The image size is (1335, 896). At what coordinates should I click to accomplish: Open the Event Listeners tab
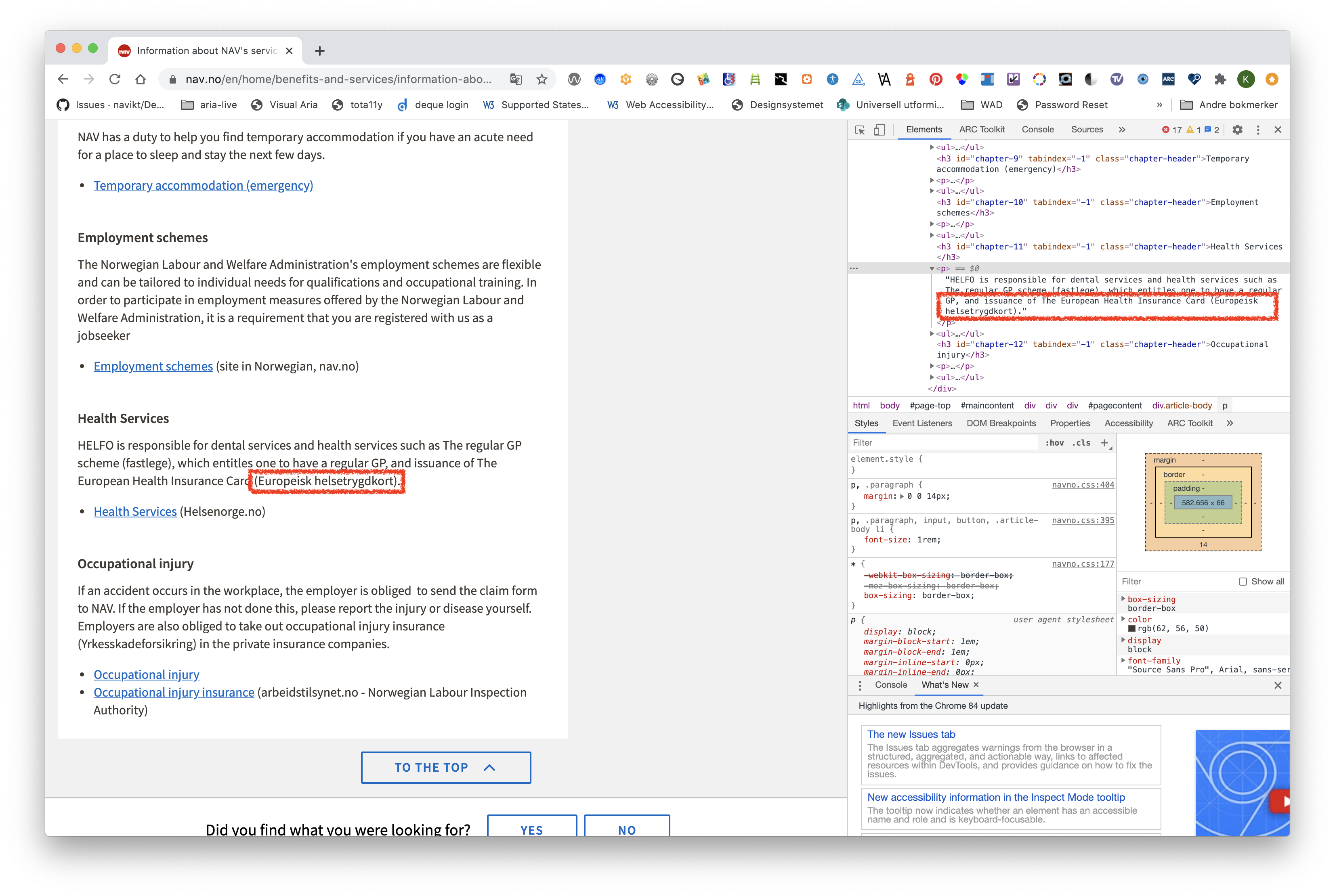click(x=921, y=423)
